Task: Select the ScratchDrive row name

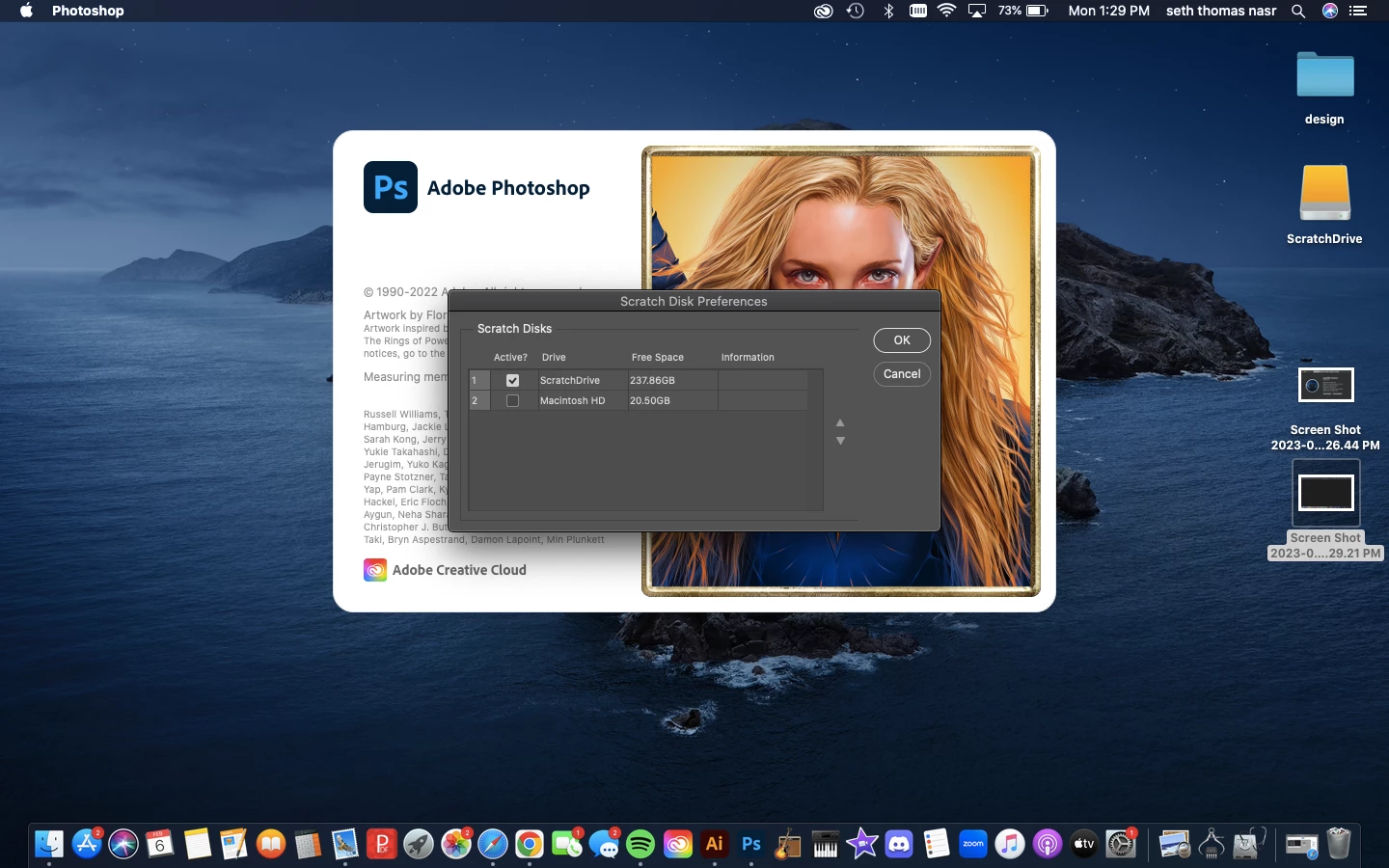Action: click(570, 380)
